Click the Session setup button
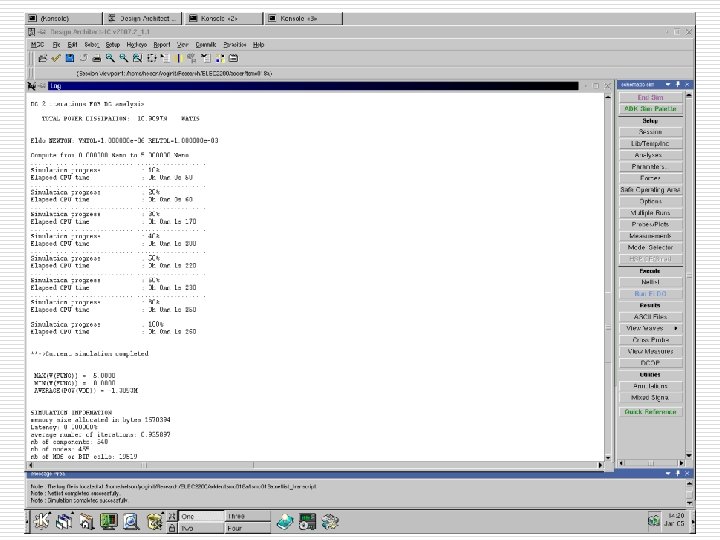Screen dimensions: 720x540 pos(650,132)
